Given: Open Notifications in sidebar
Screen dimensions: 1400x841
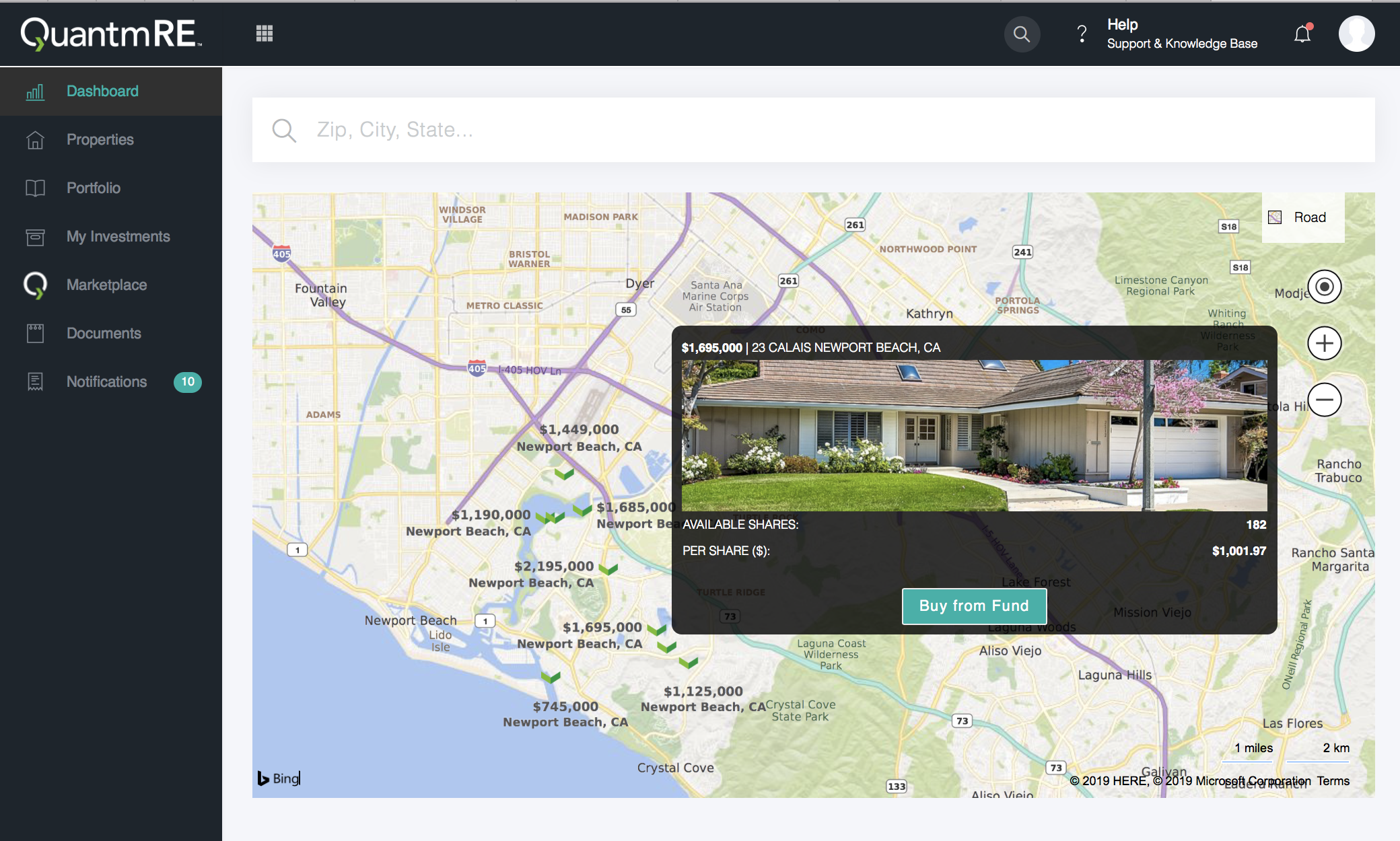Looking at the screenshot, I should click(x=111, y=382).
